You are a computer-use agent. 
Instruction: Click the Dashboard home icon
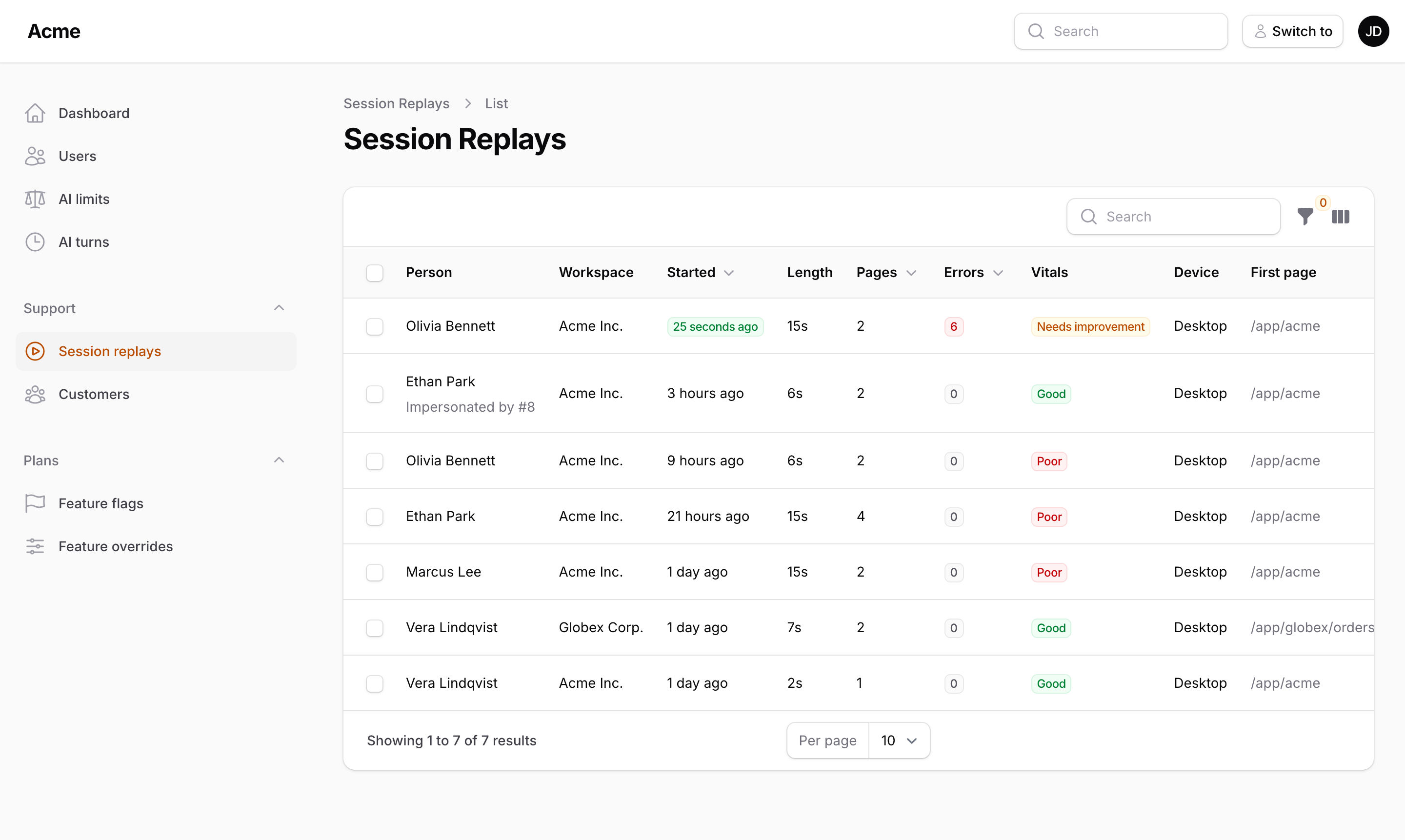[35, 113]
